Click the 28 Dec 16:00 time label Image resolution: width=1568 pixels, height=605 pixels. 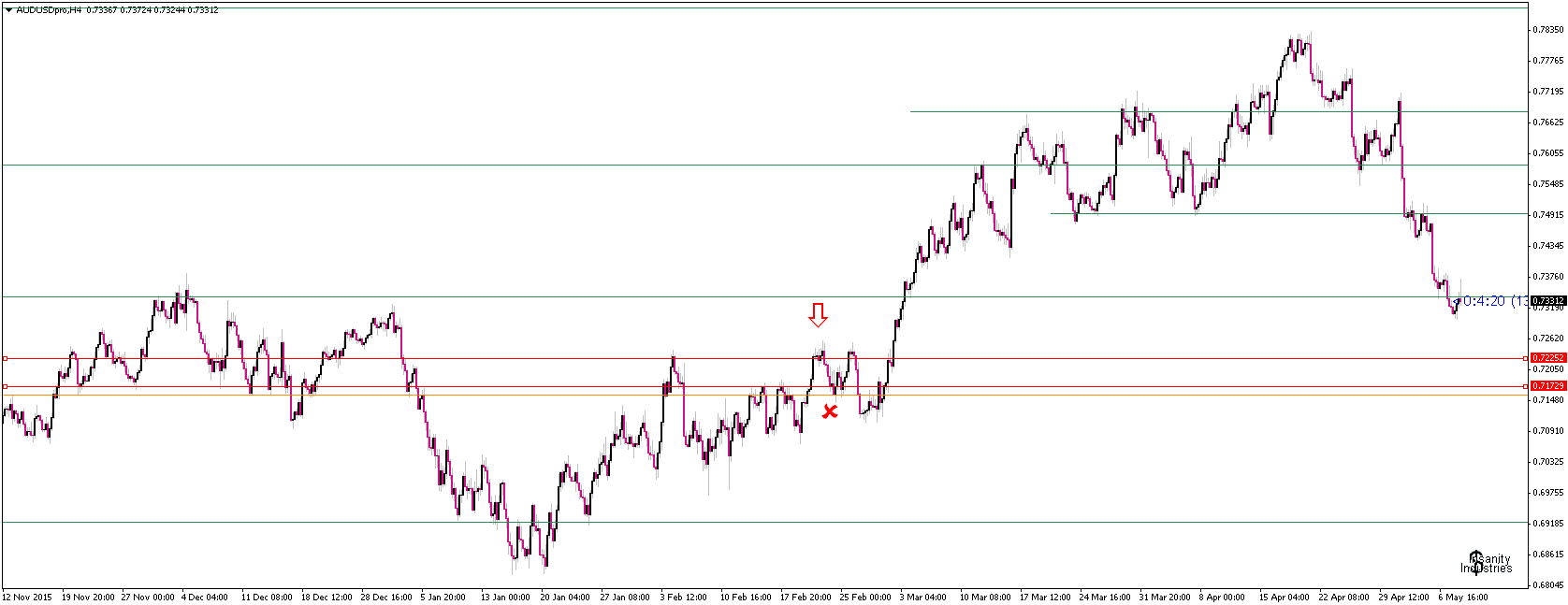point(386,598)
